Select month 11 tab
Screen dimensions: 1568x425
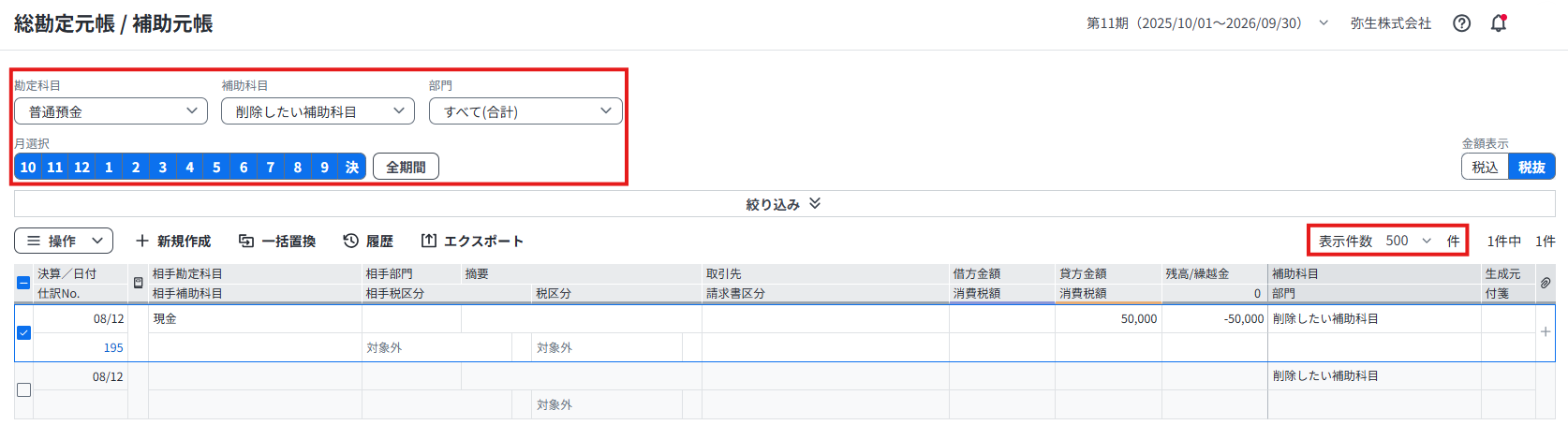pyautogui.click(x=55, y=167)
